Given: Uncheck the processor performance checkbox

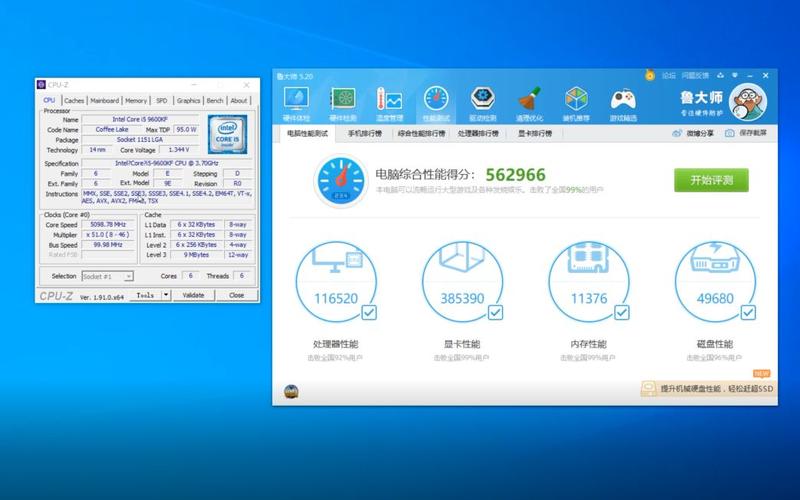Looking at the screenshot, I should 369,312.
